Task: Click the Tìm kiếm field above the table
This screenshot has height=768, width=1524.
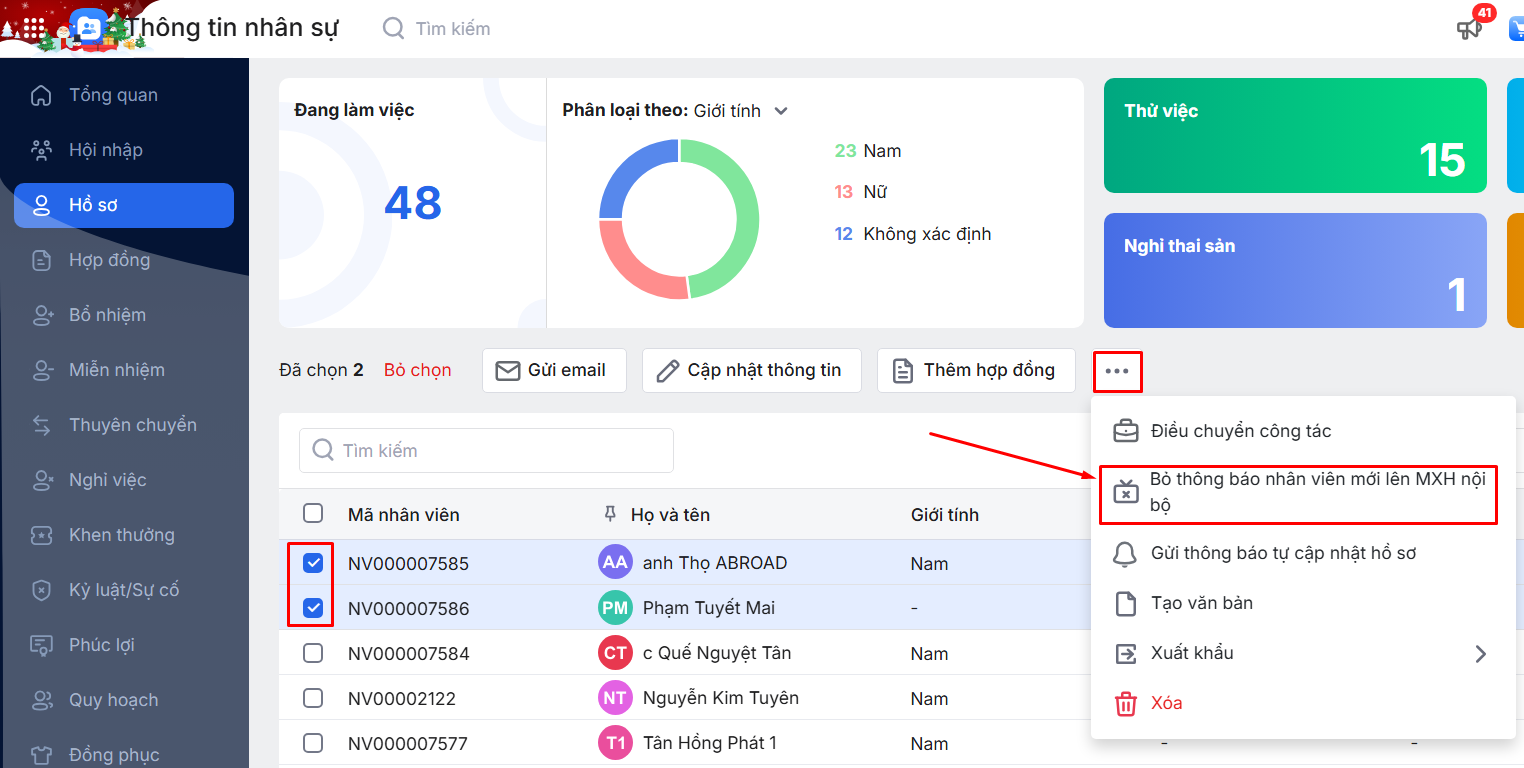Action: pyautogui.click(x=486, y=451)
